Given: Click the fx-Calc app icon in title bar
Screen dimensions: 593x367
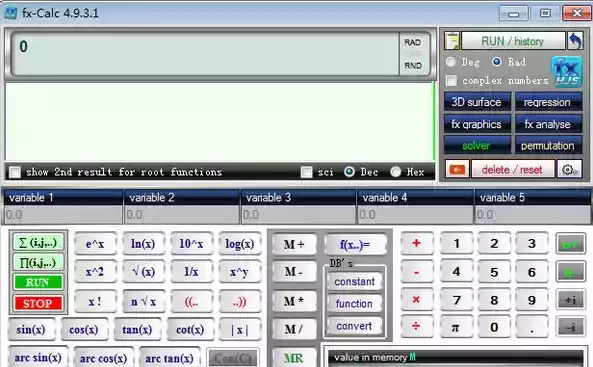Looking at the screenshot, I should pyautogui.click(x=11, y=13).
